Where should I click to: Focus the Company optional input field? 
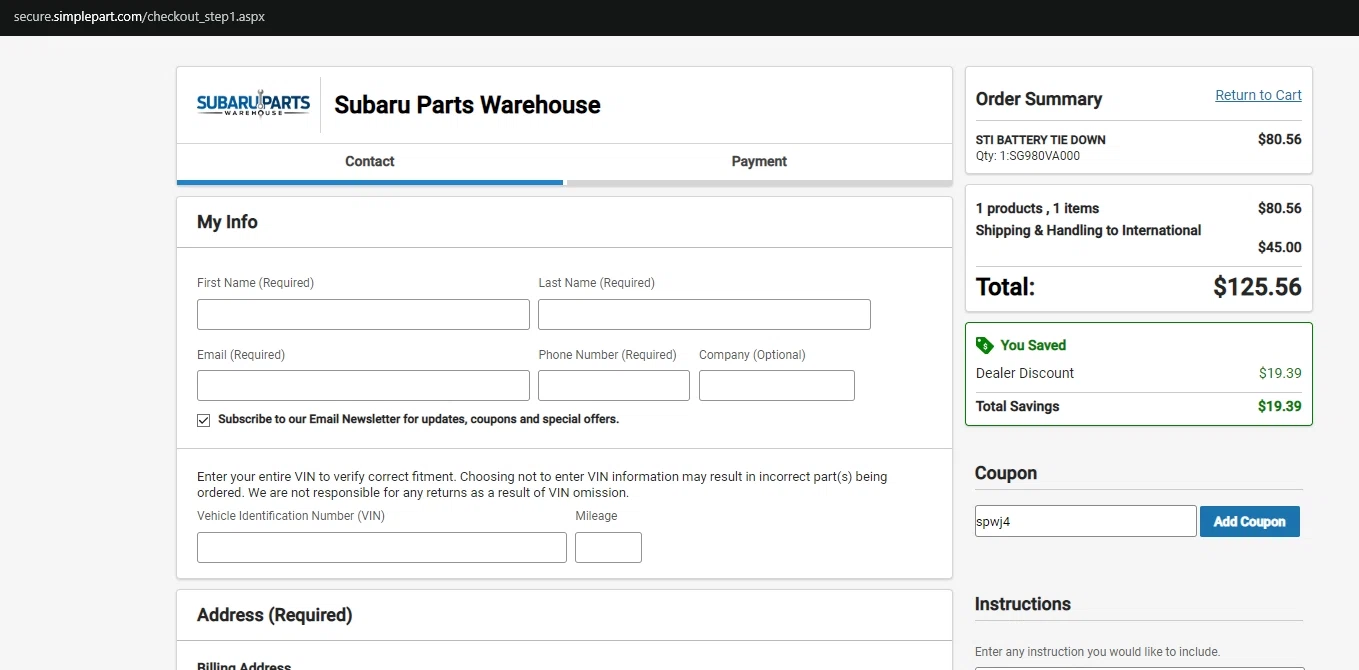click(x=777, y=385)
